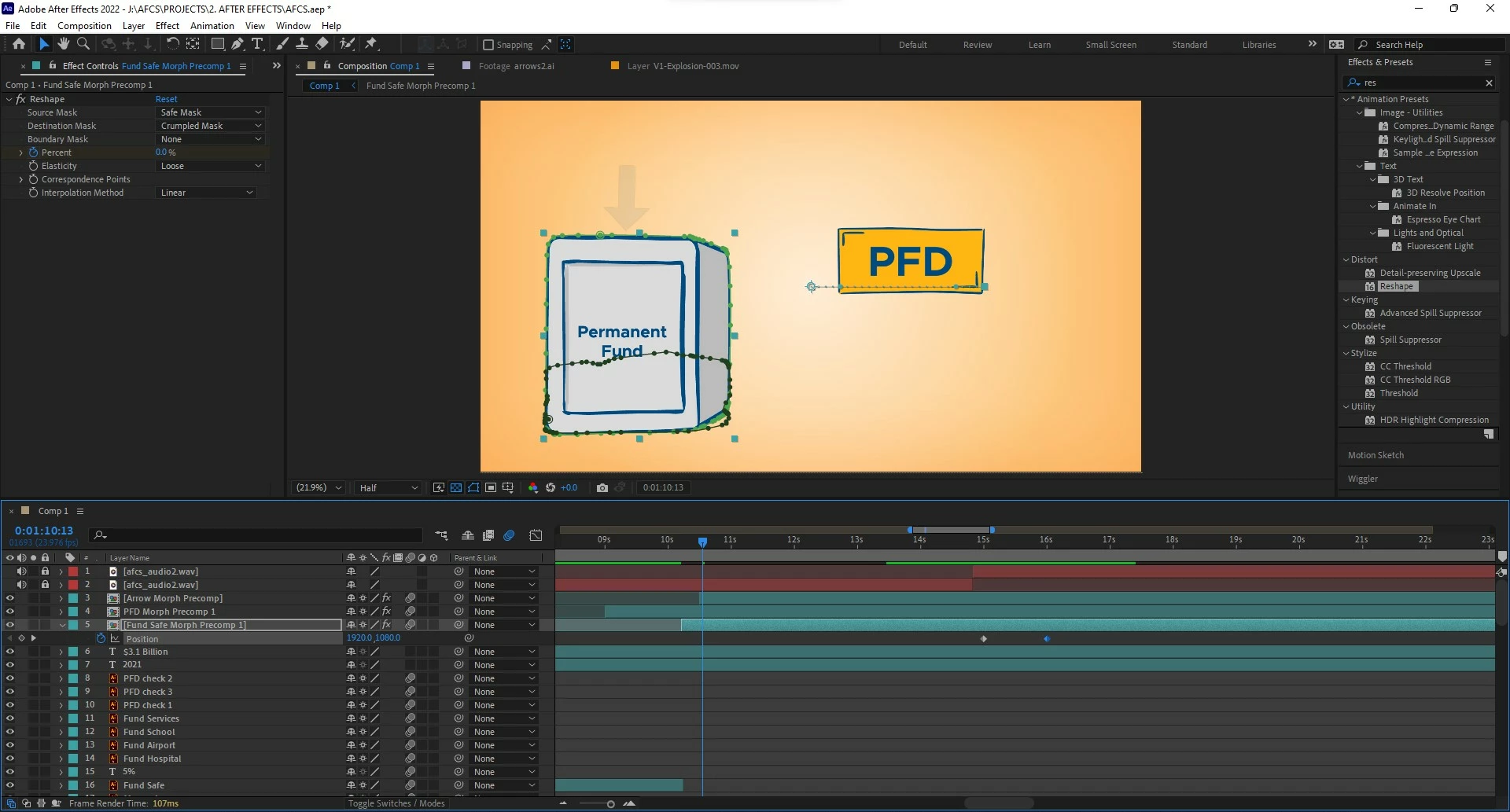The image size is (1510, 812).
Task: Switch to the Small Screen workspace
Action: (x=1110, y=45)
